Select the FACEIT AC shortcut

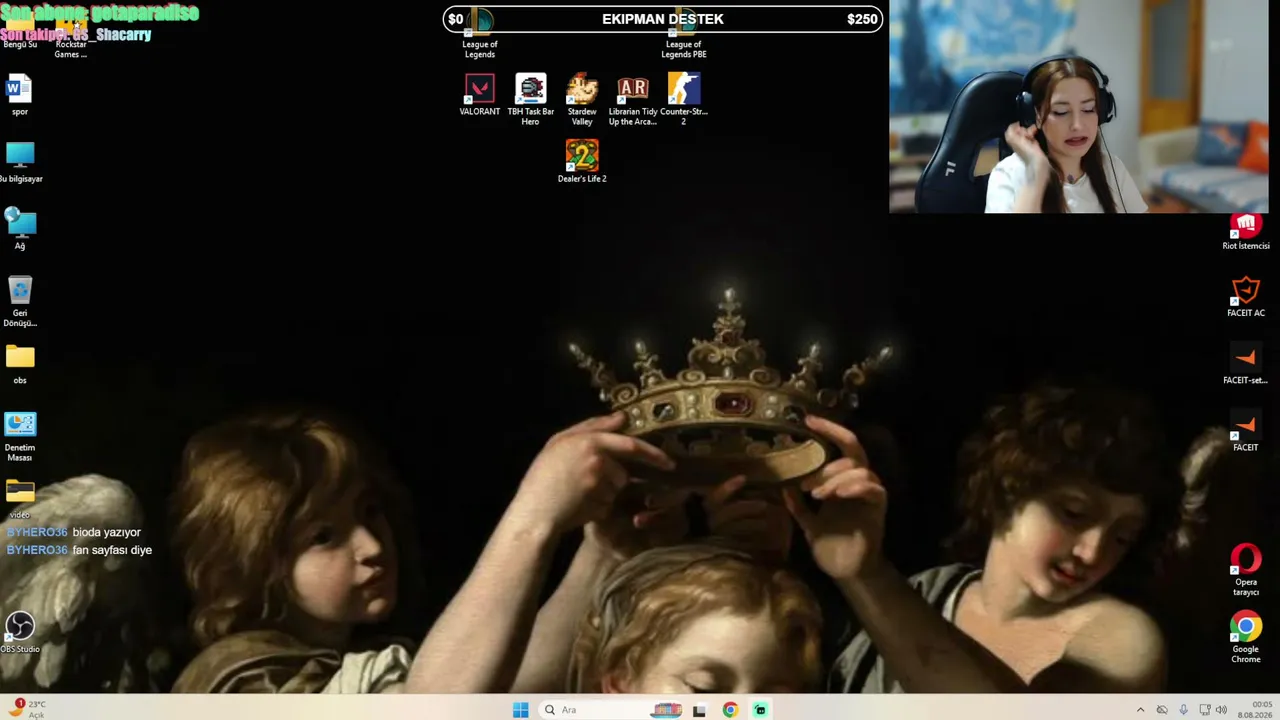1246,297
